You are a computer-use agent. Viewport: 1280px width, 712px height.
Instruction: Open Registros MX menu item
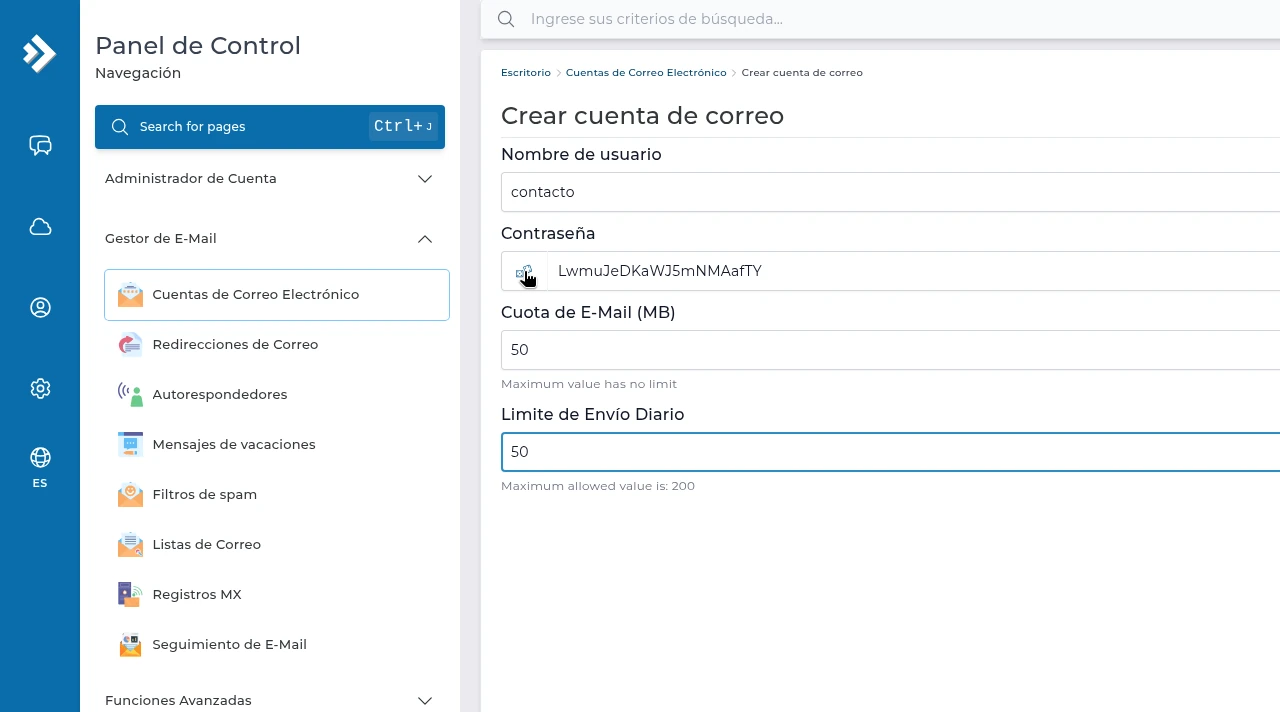coord(277,595)
